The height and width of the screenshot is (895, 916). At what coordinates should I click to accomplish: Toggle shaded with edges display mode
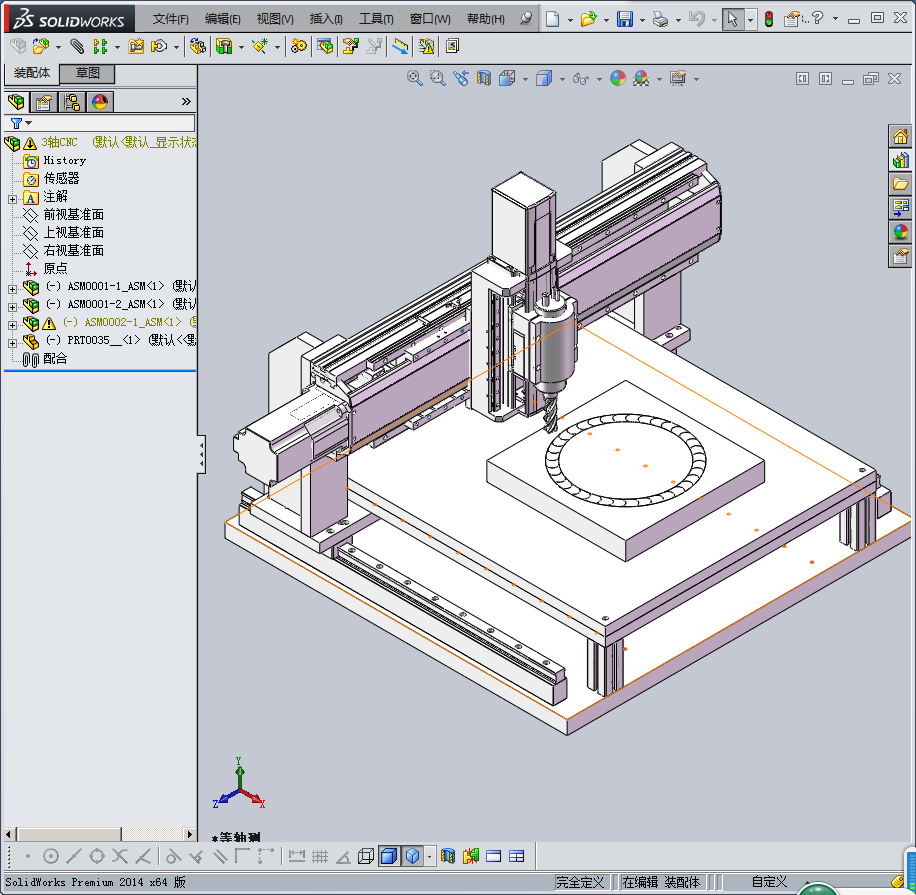390,856
